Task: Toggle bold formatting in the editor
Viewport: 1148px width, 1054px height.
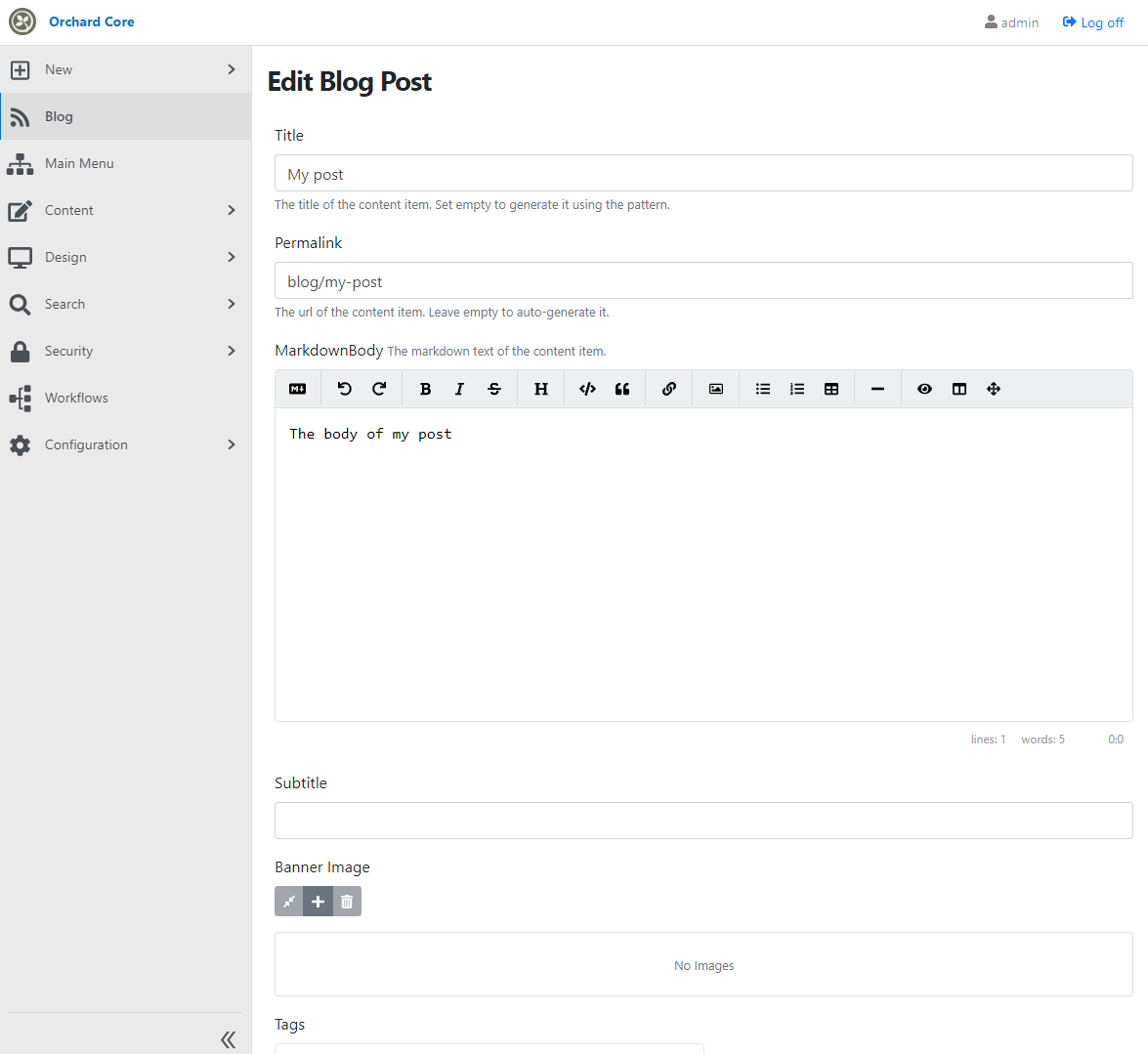Action: click(425, 389)
